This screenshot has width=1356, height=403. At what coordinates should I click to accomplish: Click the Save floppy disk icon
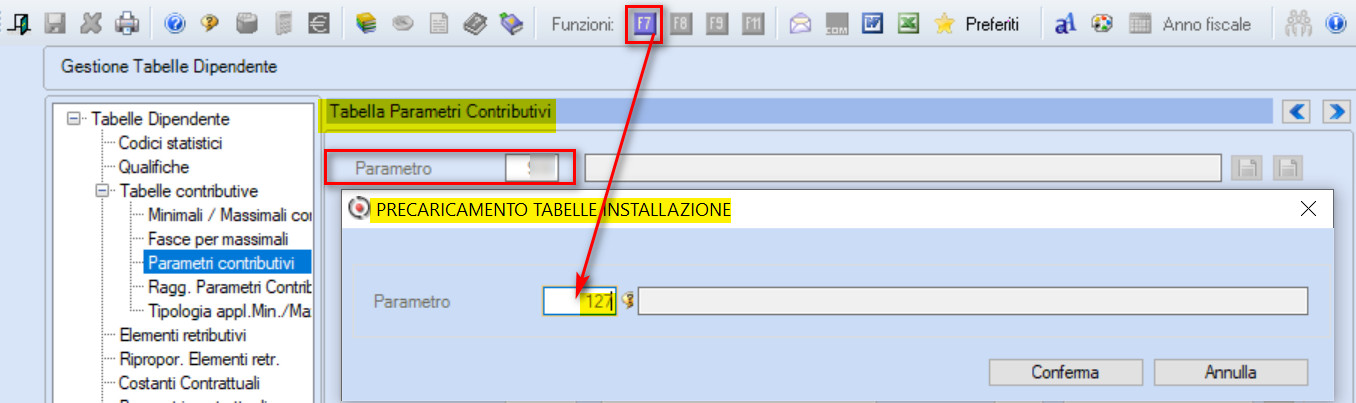56,22
